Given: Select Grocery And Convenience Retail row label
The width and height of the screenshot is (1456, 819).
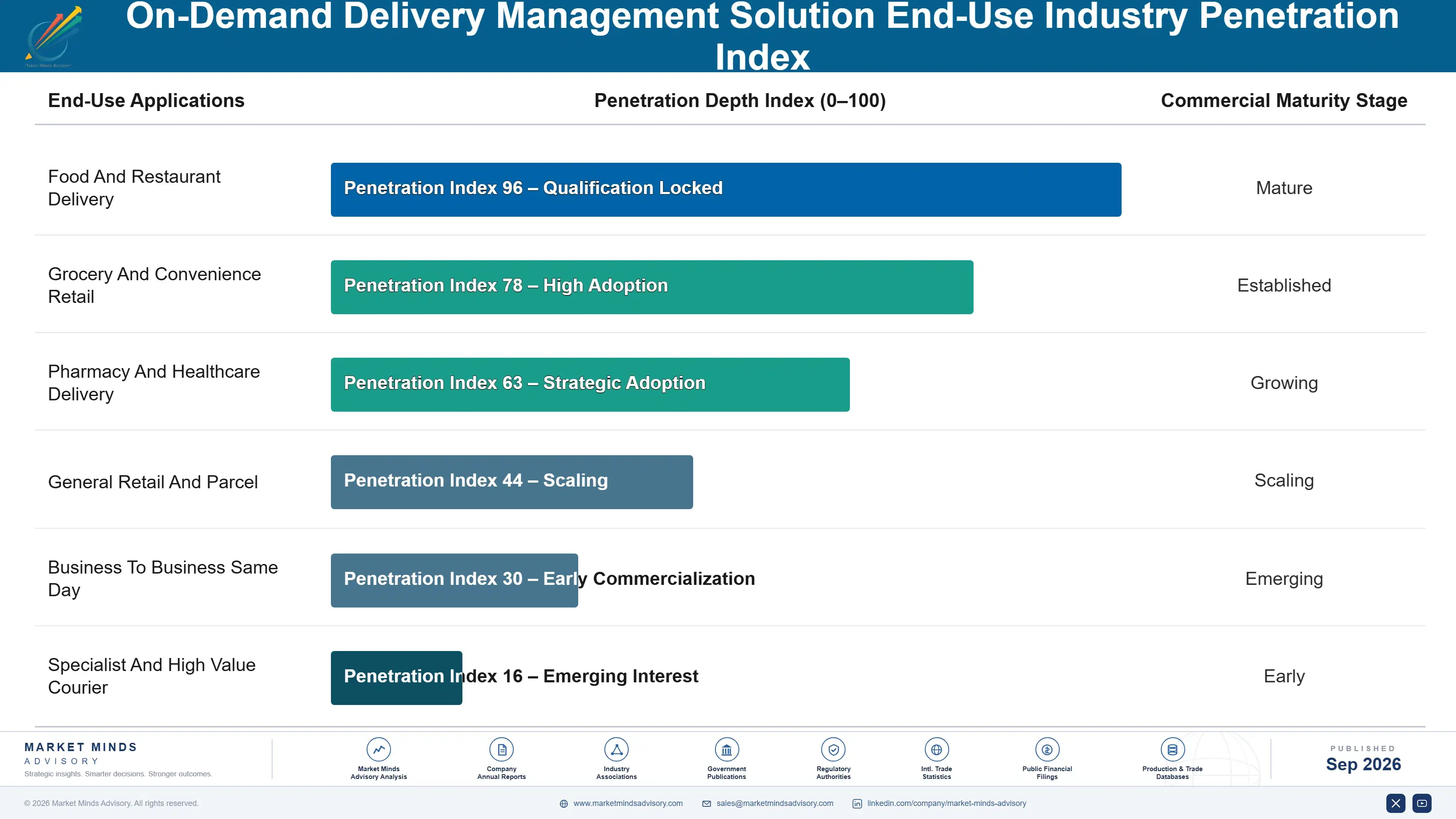Looking at the screenshot, I should point(154,285).
